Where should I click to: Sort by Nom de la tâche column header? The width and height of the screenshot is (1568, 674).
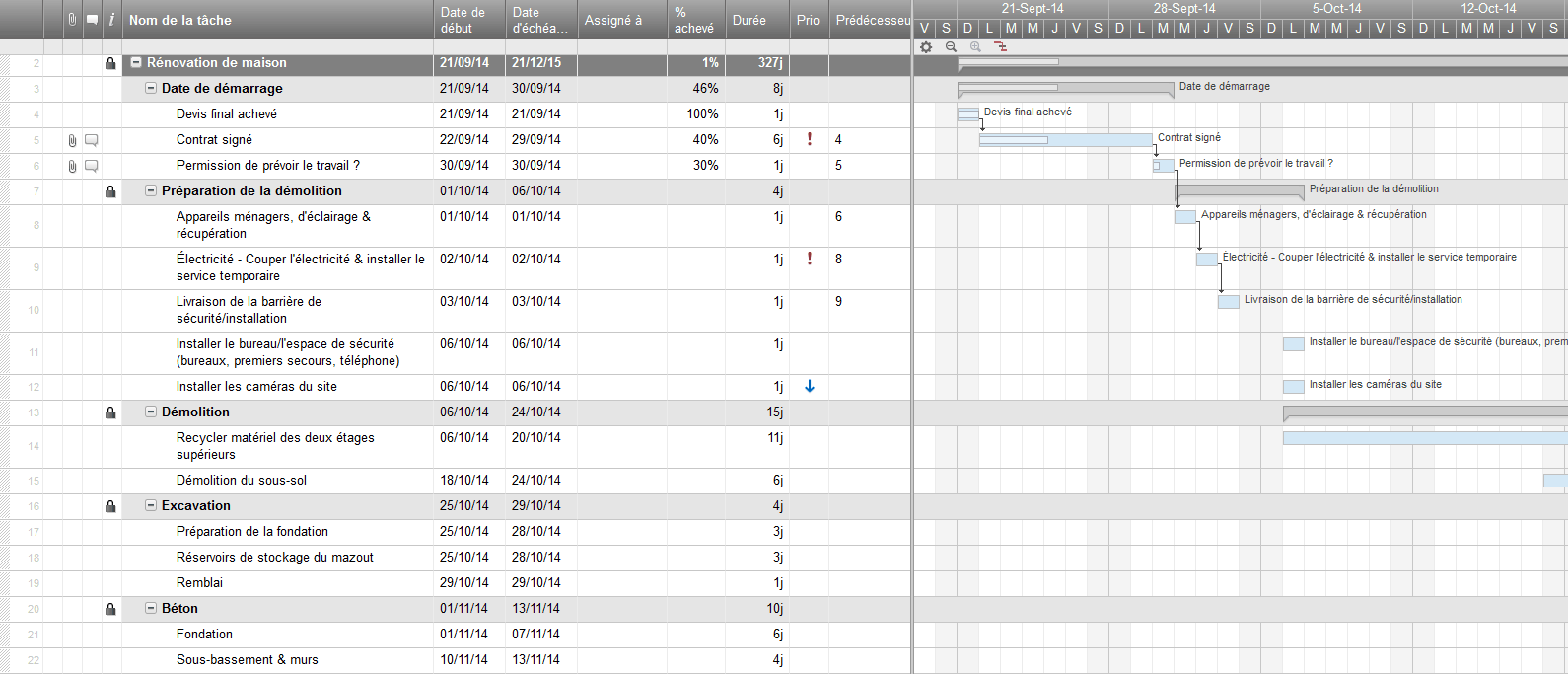[180, 20]
